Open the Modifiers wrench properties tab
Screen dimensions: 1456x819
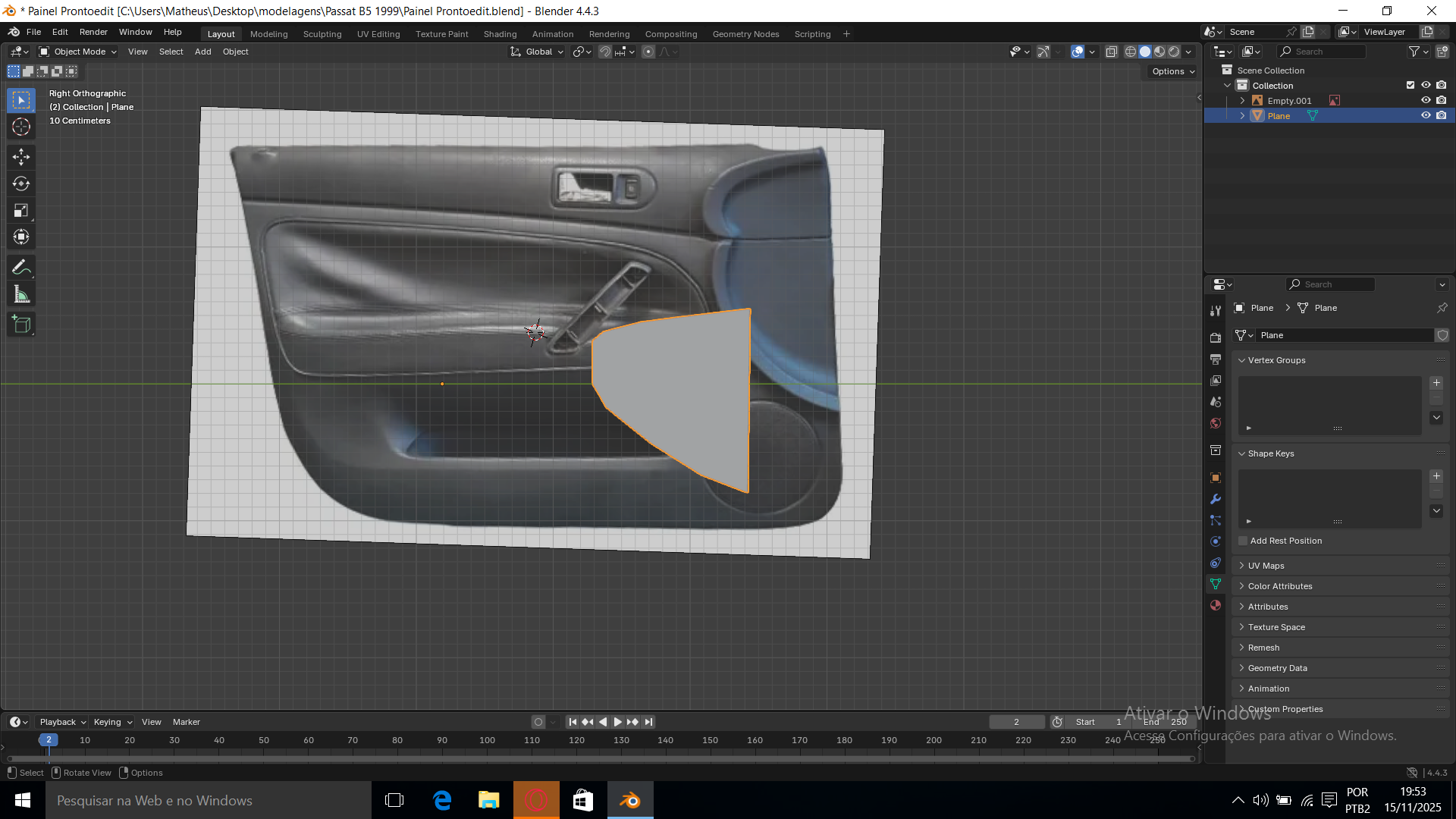click(1216, 499)
